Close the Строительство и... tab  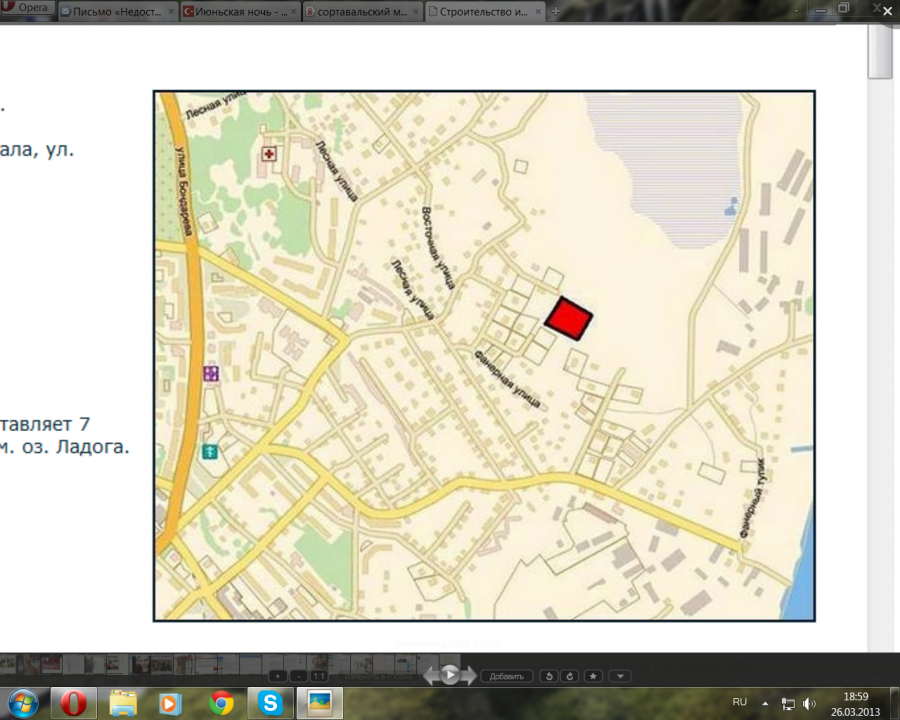pyautogui.click(x=537, y=11)
